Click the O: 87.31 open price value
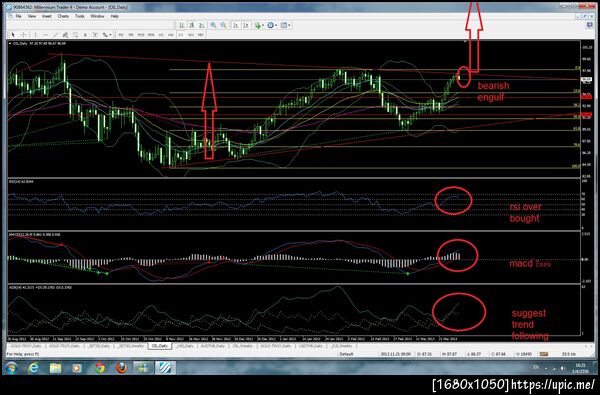 tap(424, 354)
